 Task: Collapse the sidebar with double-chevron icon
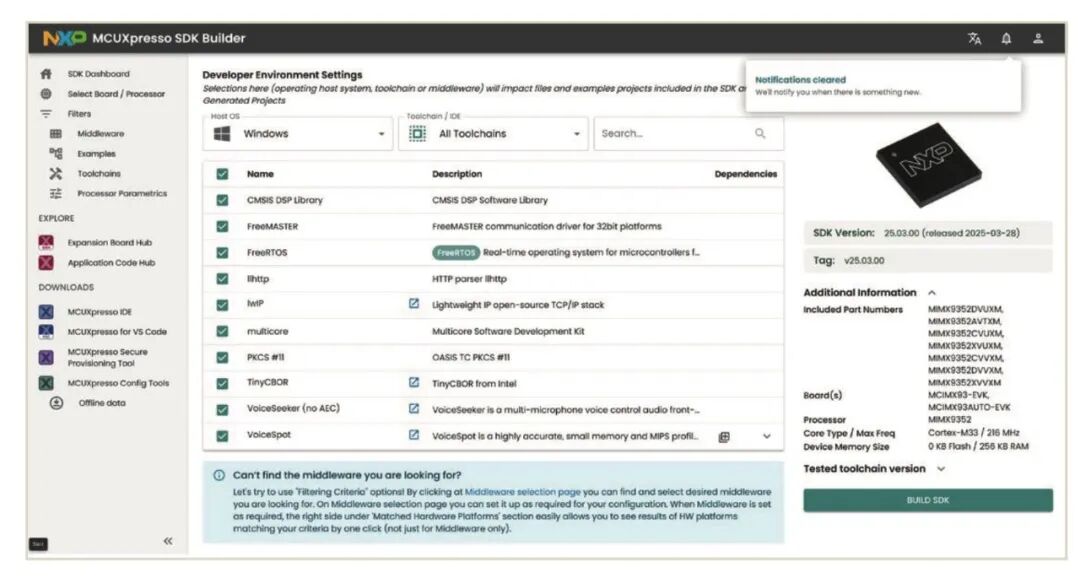pos(168,541)
